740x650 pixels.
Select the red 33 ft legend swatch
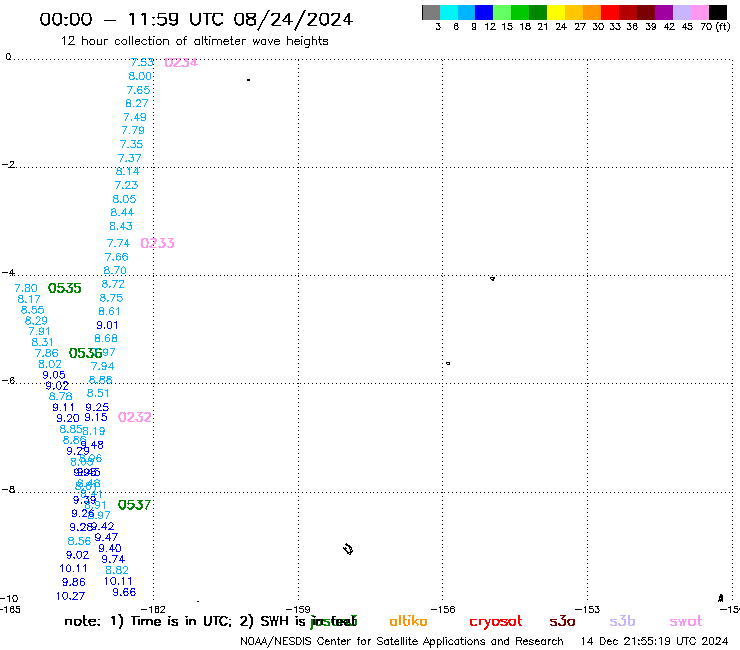click(x=610, y=12)
